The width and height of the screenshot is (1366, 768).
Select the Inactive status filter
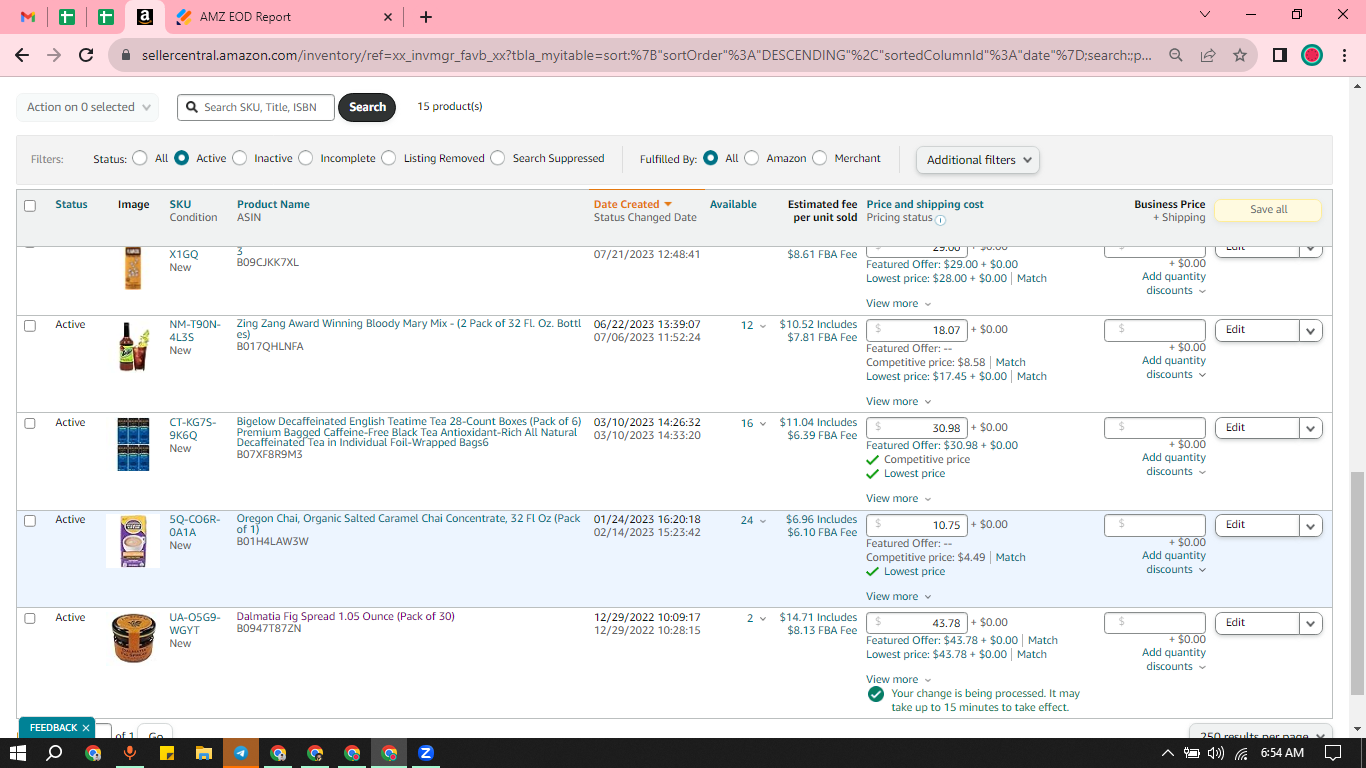click(239, 158)
